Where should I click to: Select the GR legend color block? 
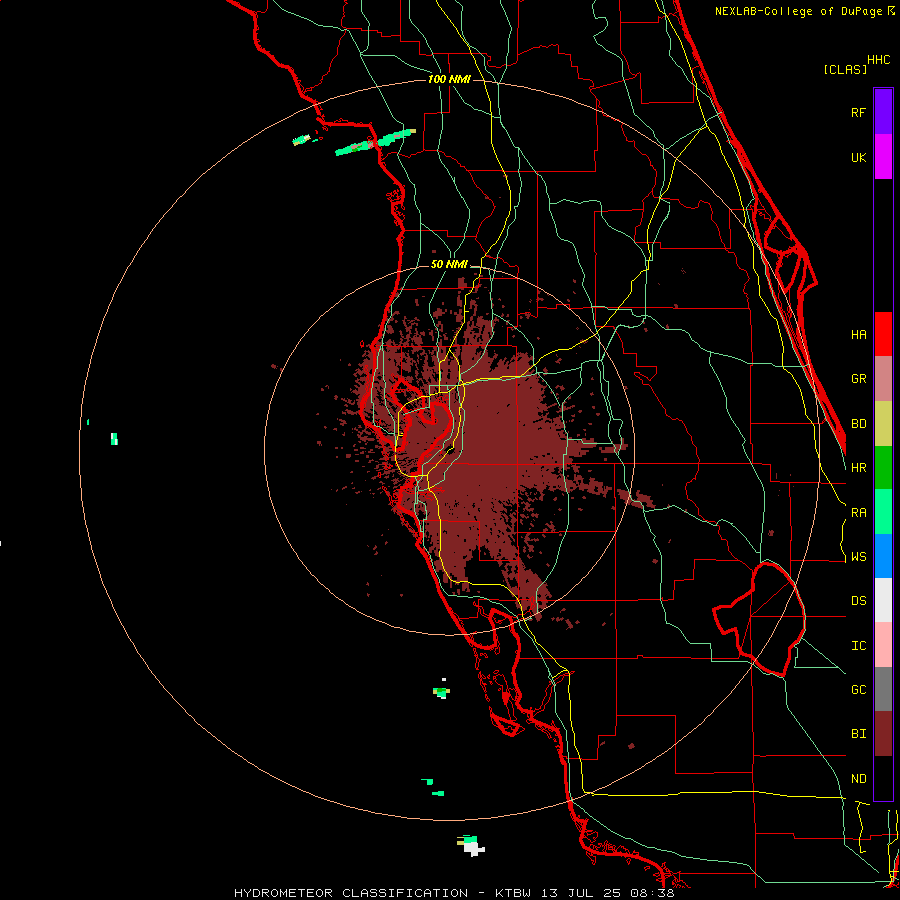click(x=883, y=379)
